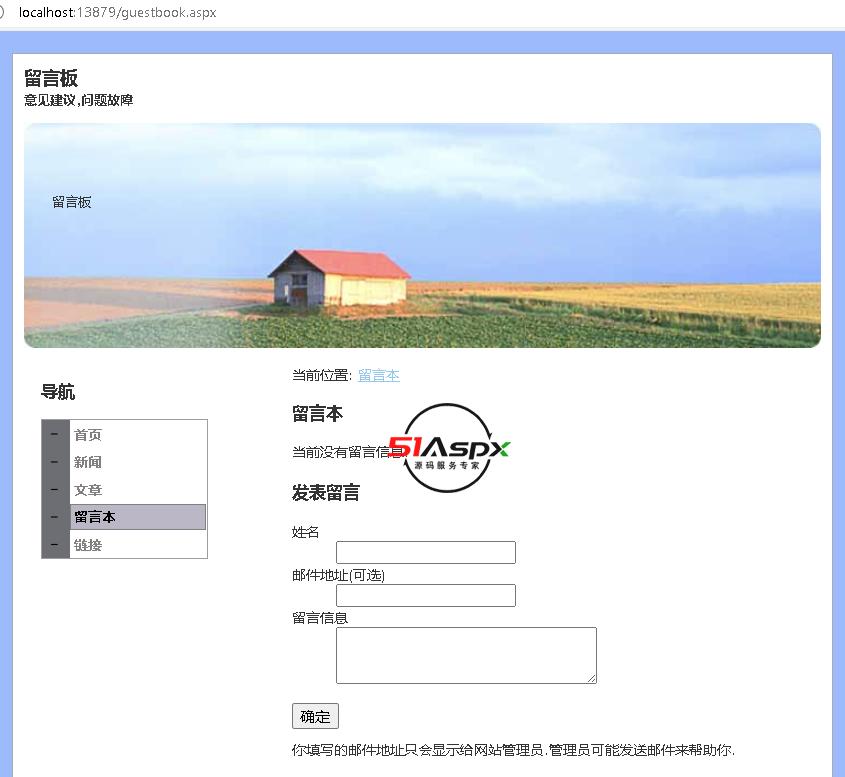845x777 pixels.
Task: Click into the 留言信息 textarea
Action: [x=466, y=655]
